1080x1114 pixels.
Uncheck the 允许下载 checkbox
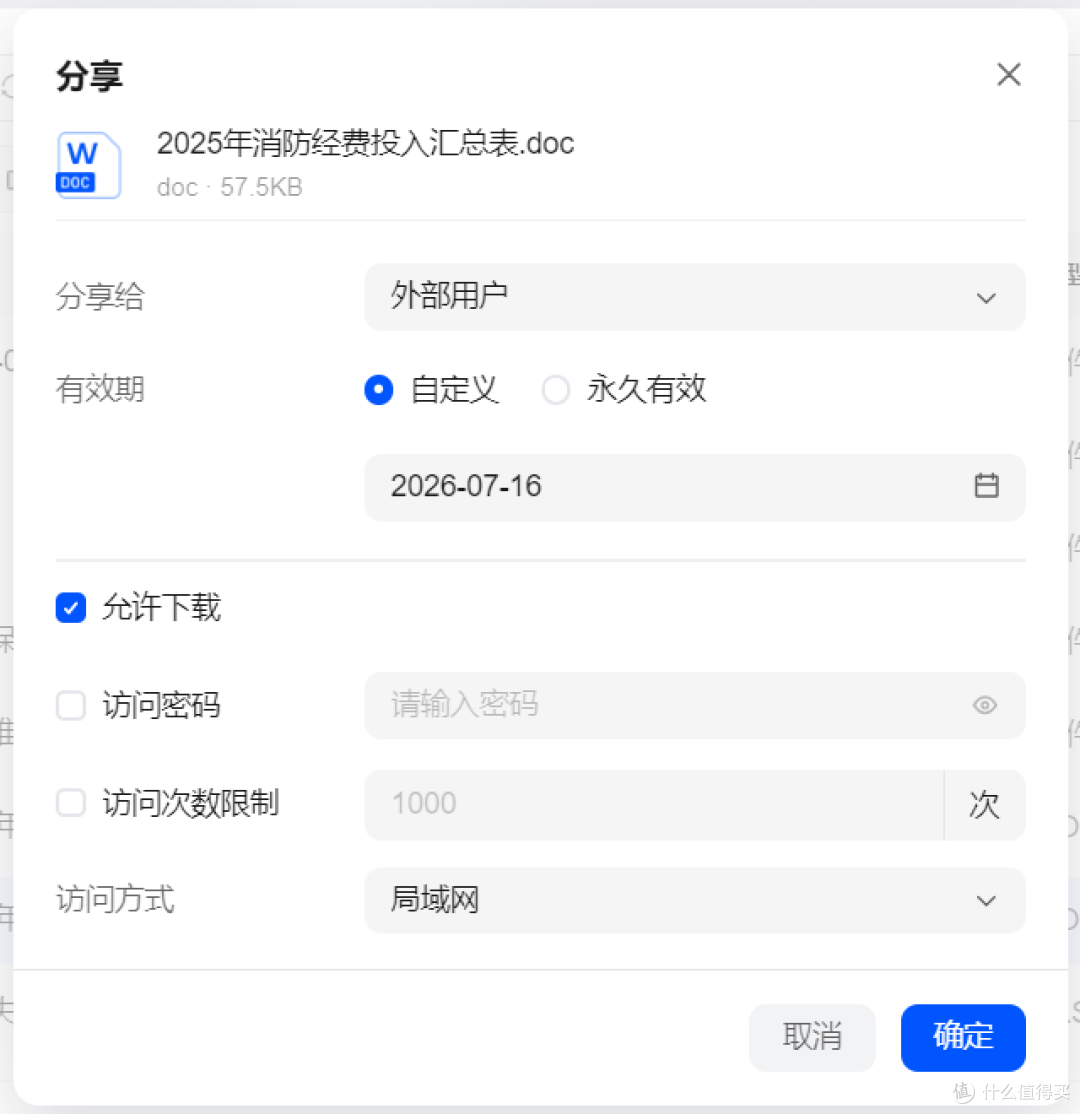(71, 607)
